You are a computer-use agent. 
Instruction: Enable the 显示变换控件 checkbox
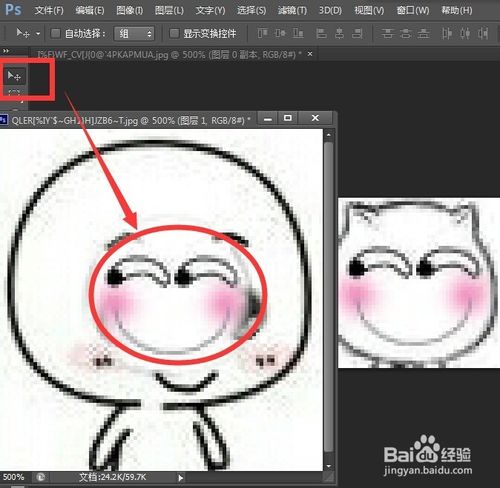pyautogui.click(x=174, y=33)
